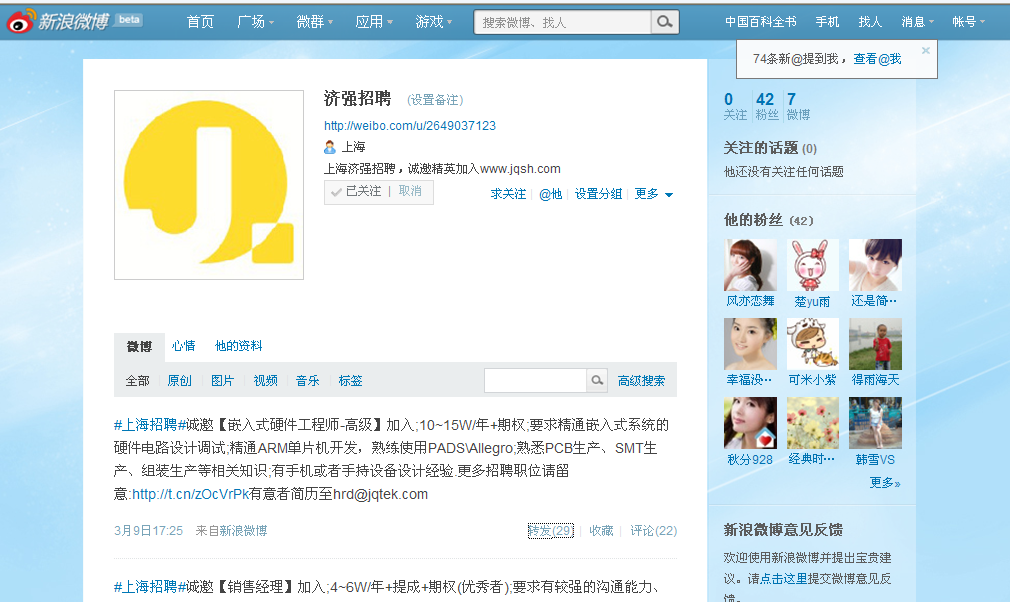
Task: Click the magnifier icon in the top search bar
Action: click(x=663, y=21)
